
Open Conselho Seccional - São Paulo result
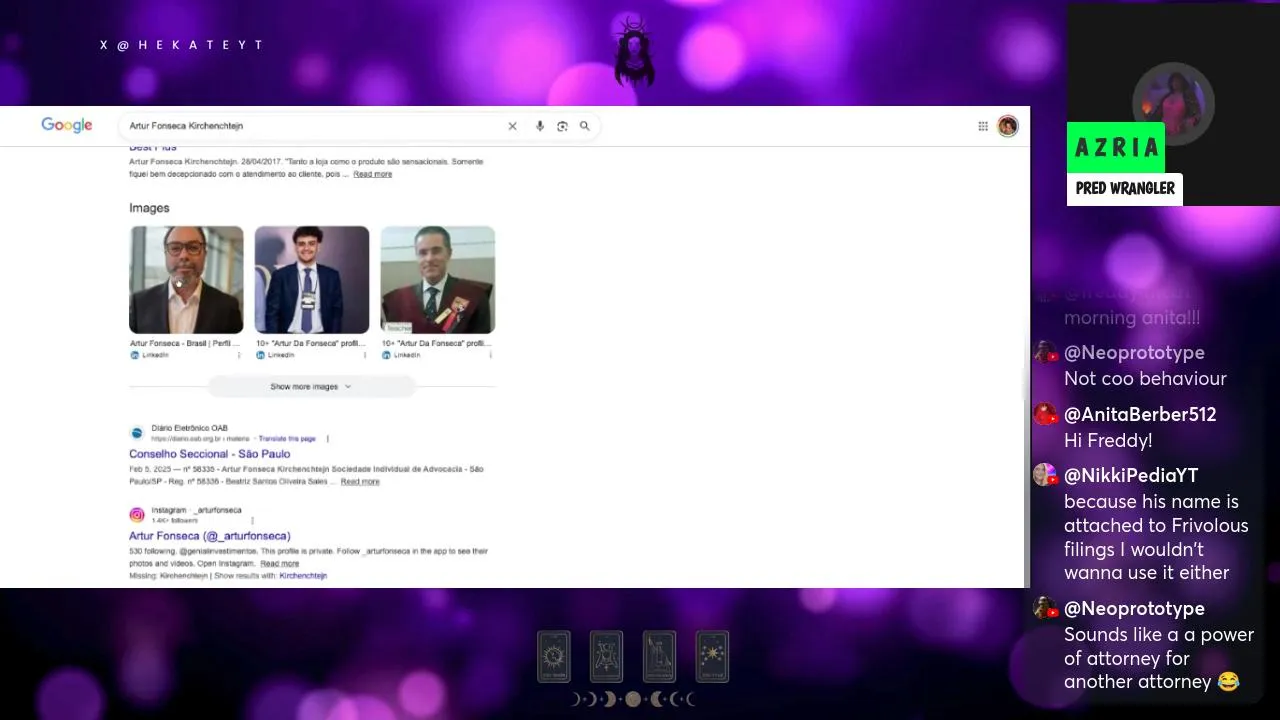click(210, 454)
